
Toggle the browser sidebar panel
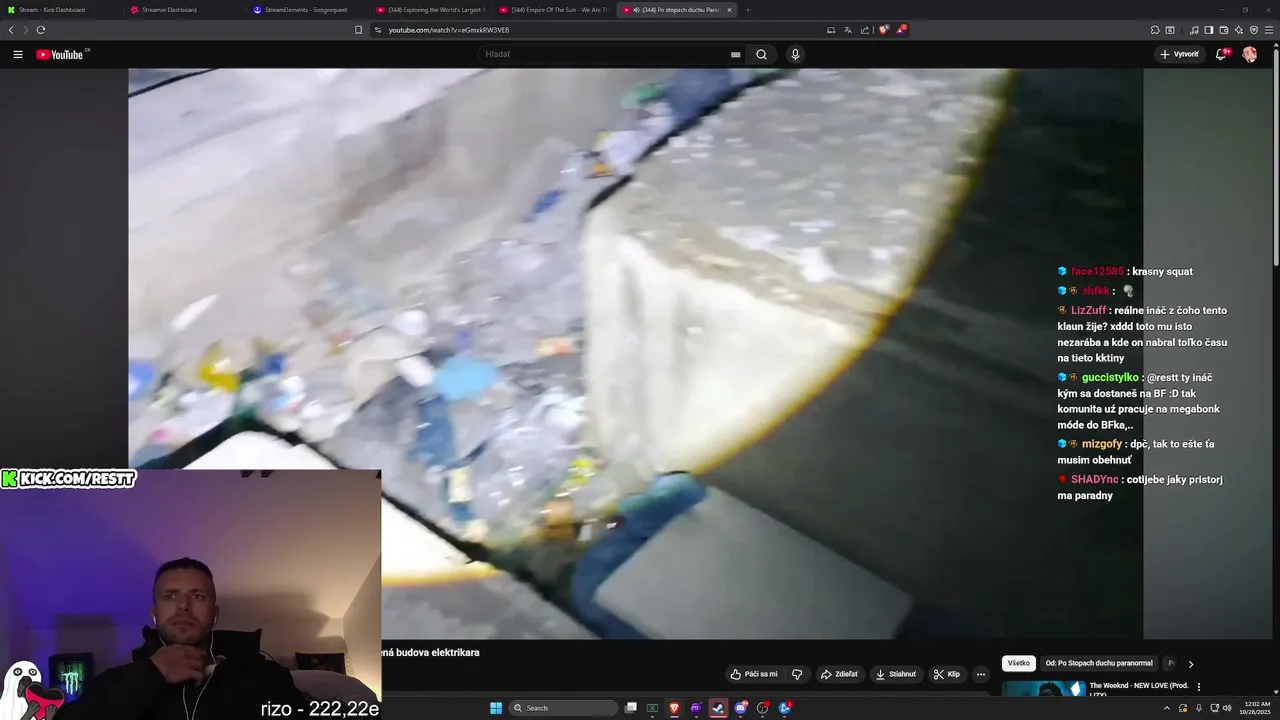1209,30
